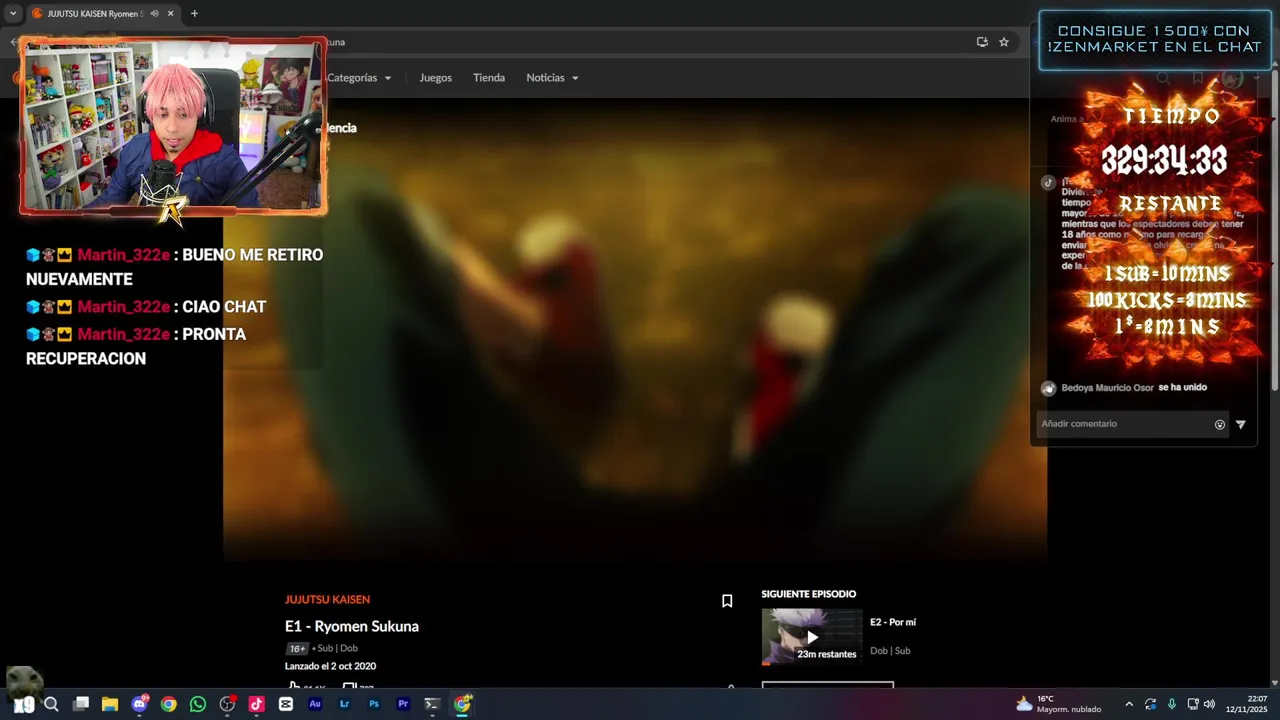Go to the Tienda page

[489, 78]
